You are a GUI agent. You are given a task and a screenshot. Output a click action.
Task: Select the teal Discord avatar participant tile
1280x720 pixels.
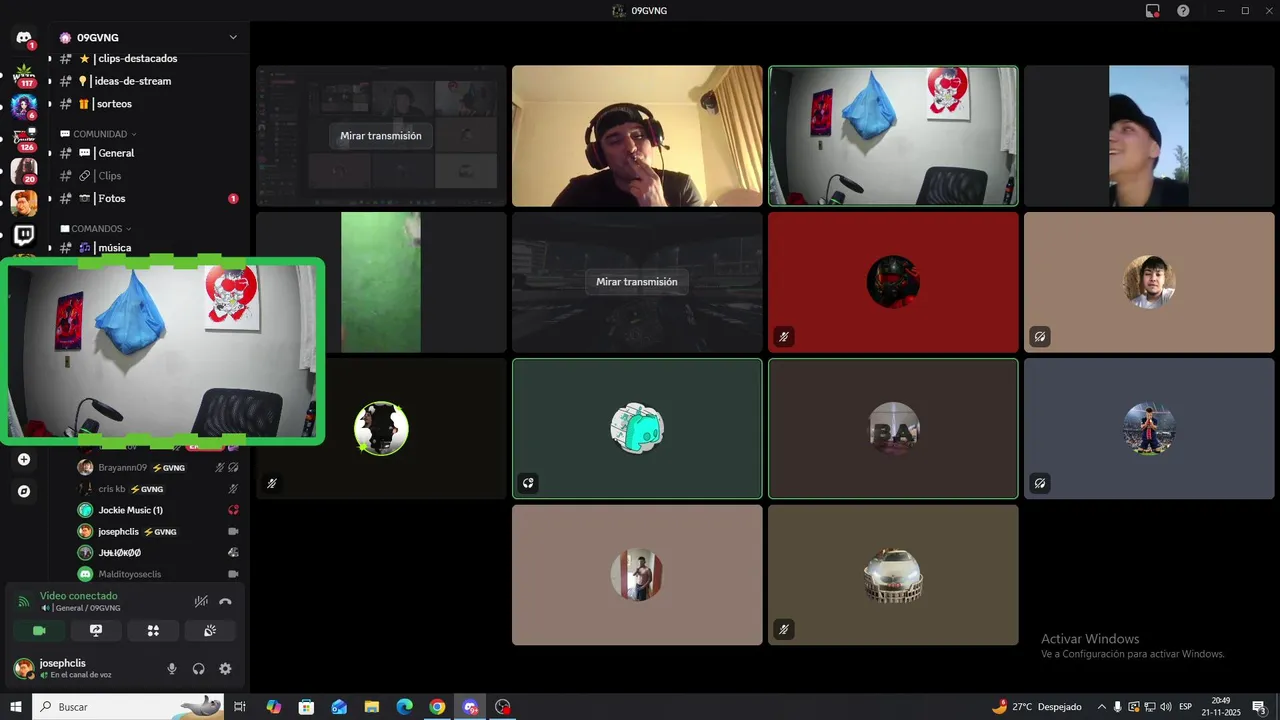(x=637, y=428)
